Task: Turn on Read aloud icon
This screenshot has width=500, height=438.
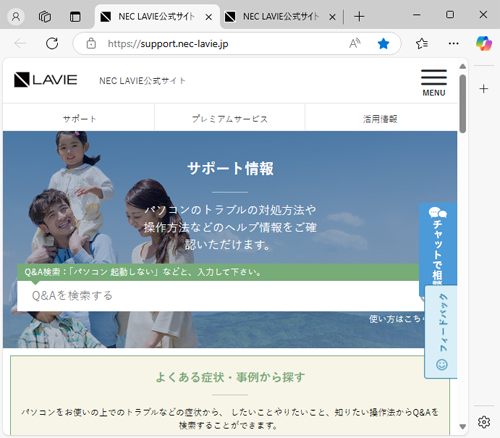Action: point(355,43)
